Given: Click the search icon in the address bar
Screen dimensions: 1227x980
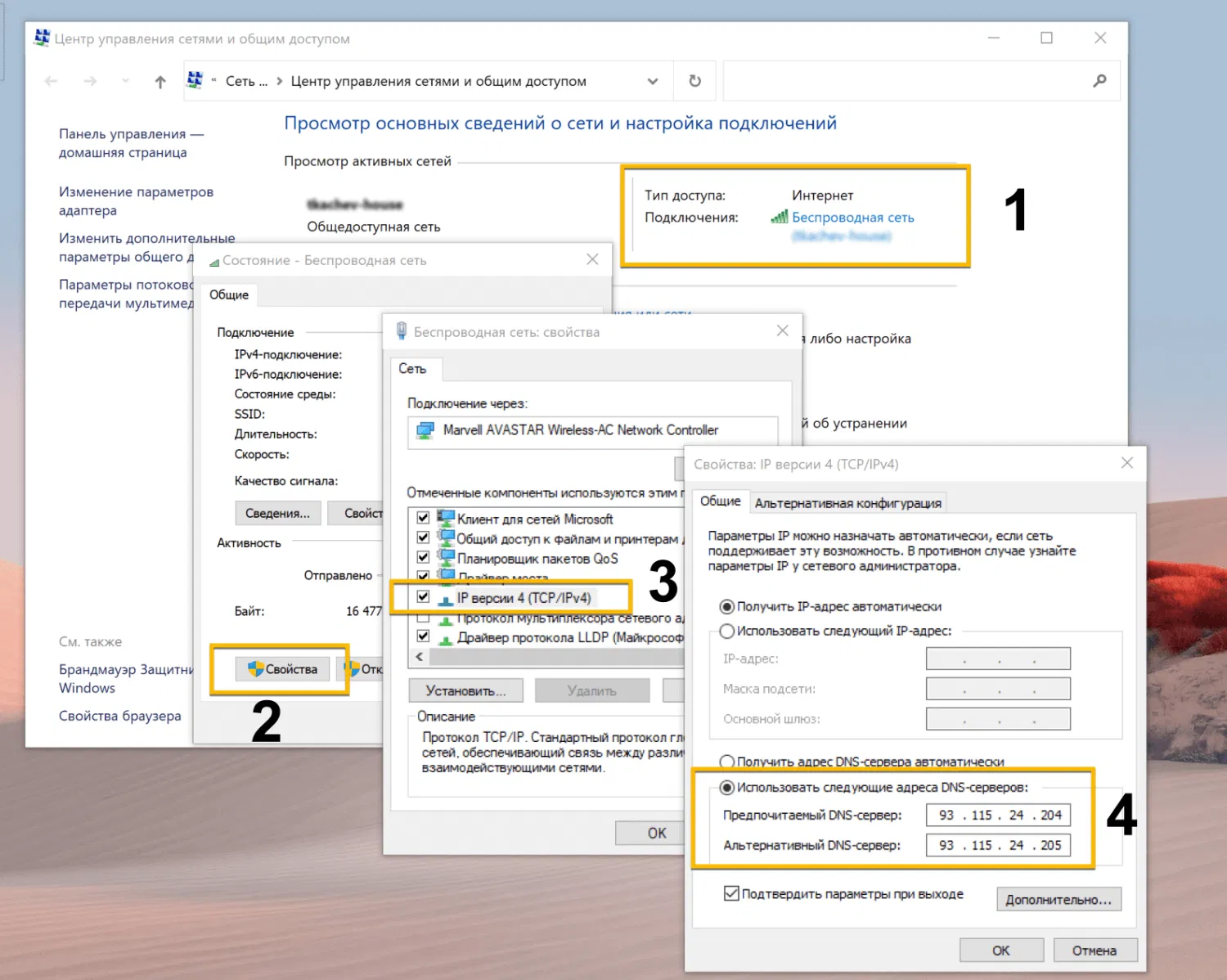Looking at the screenshot, I should [x=1099, y=81].
